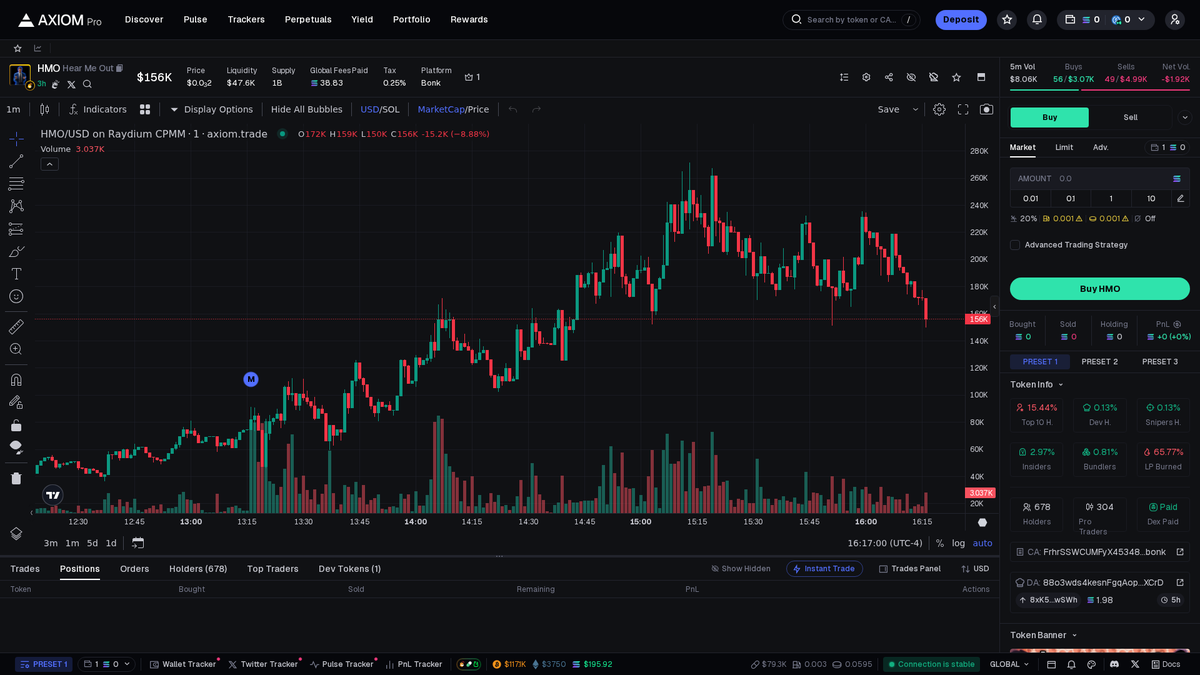The height and width of the screenshot is (675, 1200).
Task: Open the token's X profile icon
Action: click(71, 84)
